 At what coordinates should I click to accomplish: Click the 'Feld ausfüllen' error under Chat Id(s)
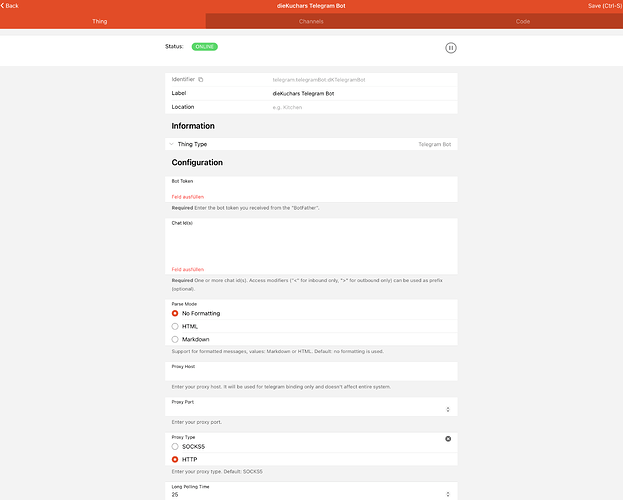point(188,269)
